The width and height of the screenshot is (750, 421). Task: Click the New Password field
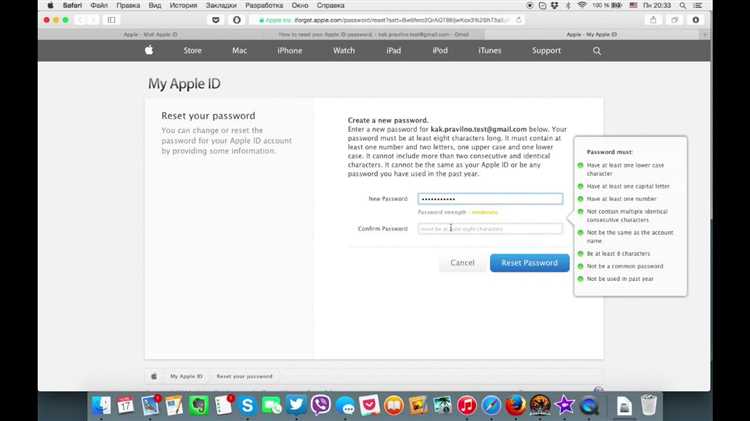tap(490, 199)
